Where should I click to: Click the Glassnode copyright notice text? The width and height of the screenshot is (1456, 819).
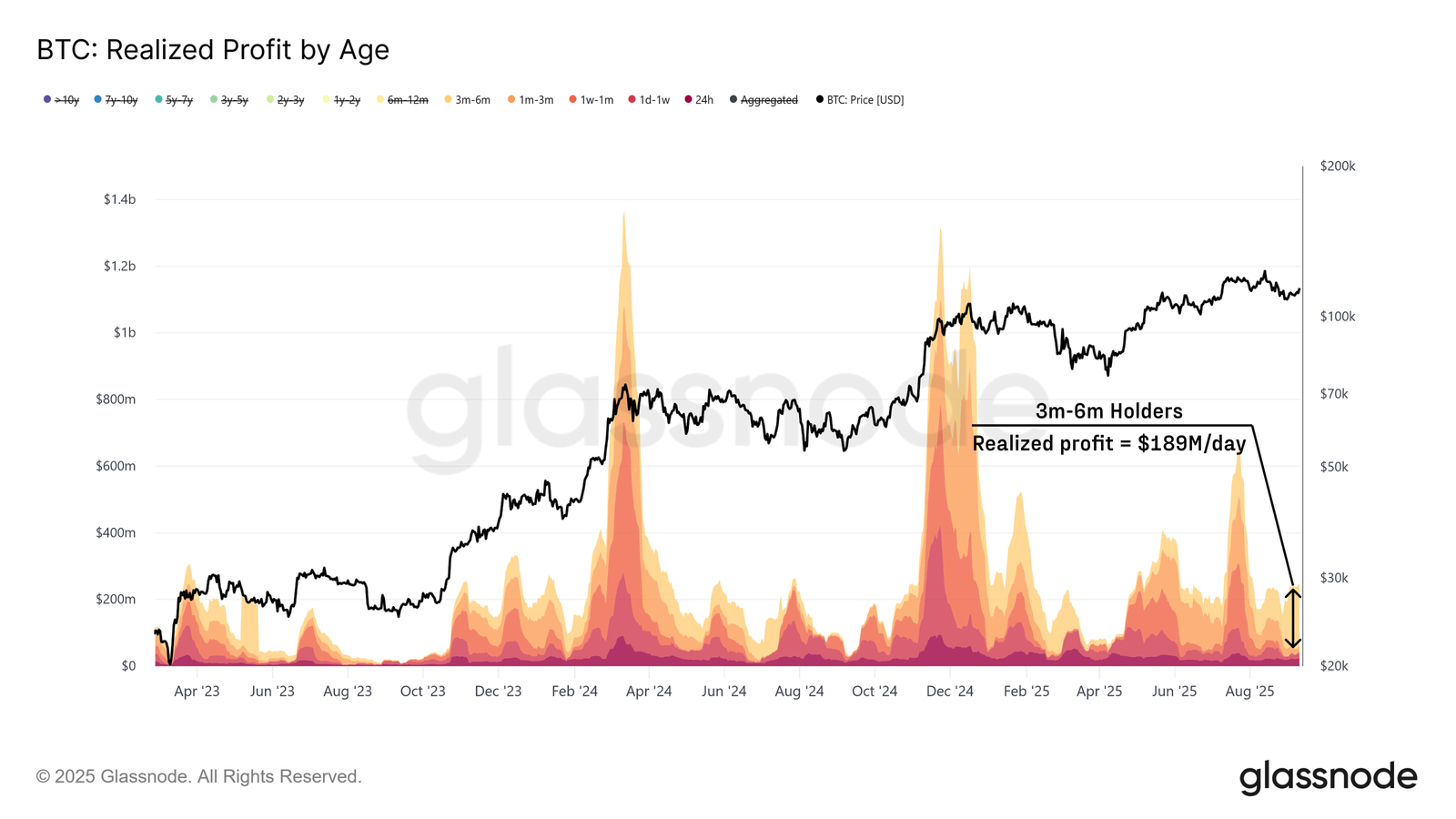click(199, 776)
